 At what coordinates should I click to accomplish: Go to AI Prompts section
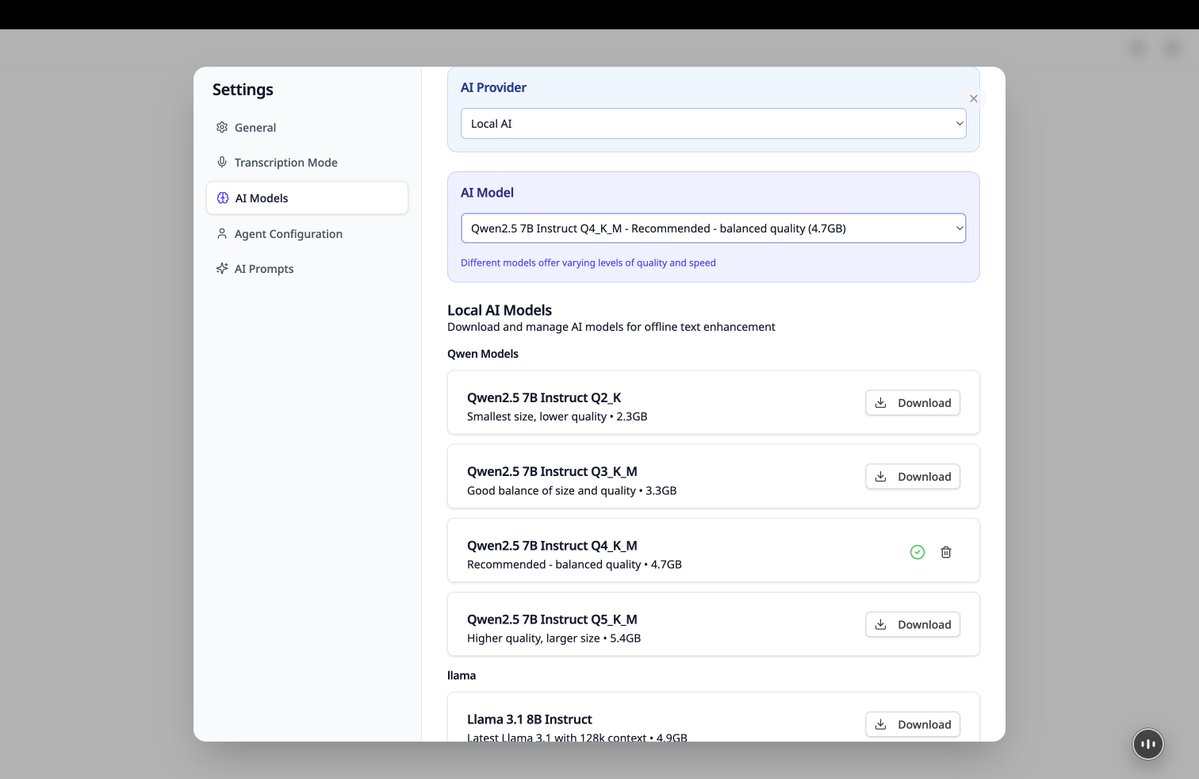click(307, 268)
